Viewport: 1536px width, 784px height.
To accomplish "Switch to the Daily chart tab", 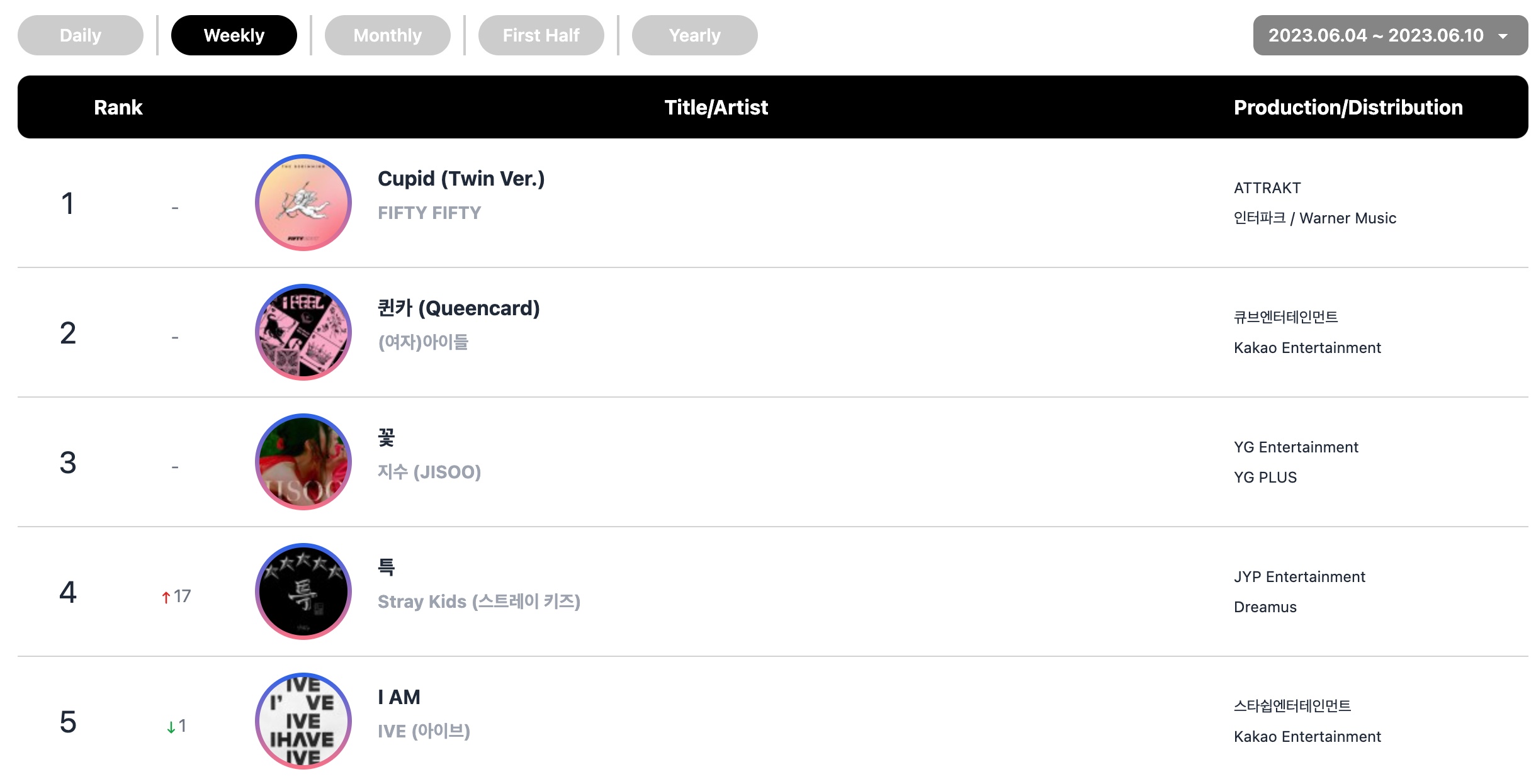I will (81, 35).
